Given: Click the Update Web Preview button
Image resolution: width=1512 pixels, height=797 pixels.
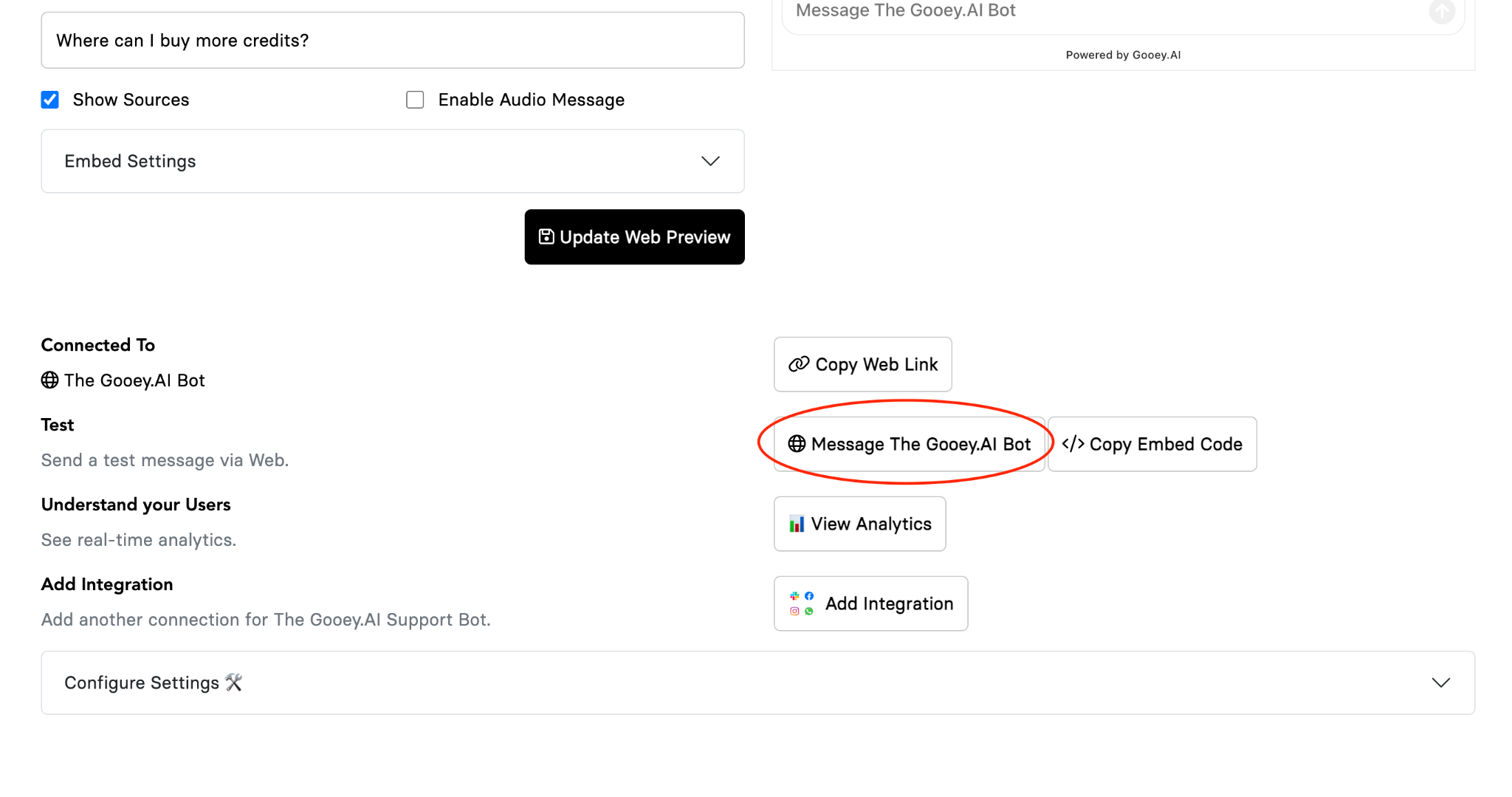Looking at the screenshot, I should pyautogui.click(x=634, y=236).
